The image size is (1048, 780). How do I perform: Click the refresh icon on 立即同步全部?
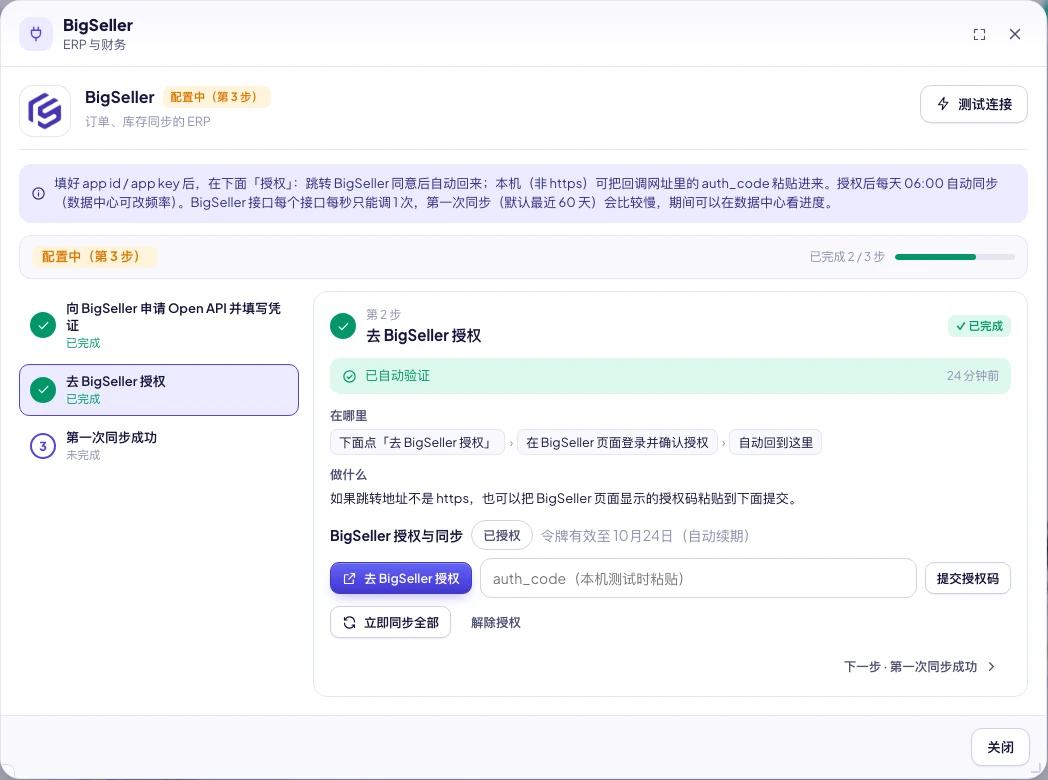tap(349, 623)
